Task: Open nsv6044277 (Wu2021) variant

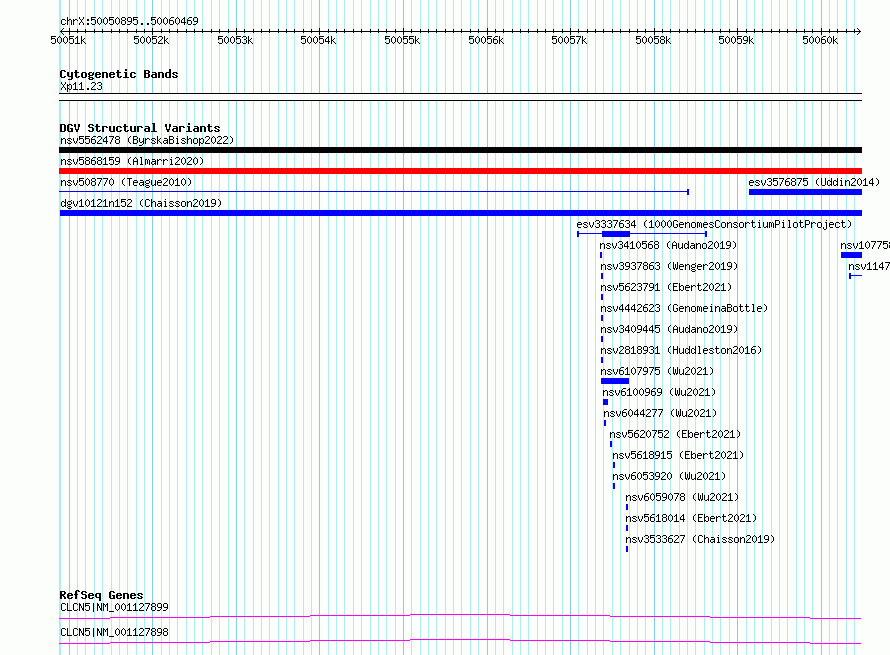Action: click(x=660, y=413)
